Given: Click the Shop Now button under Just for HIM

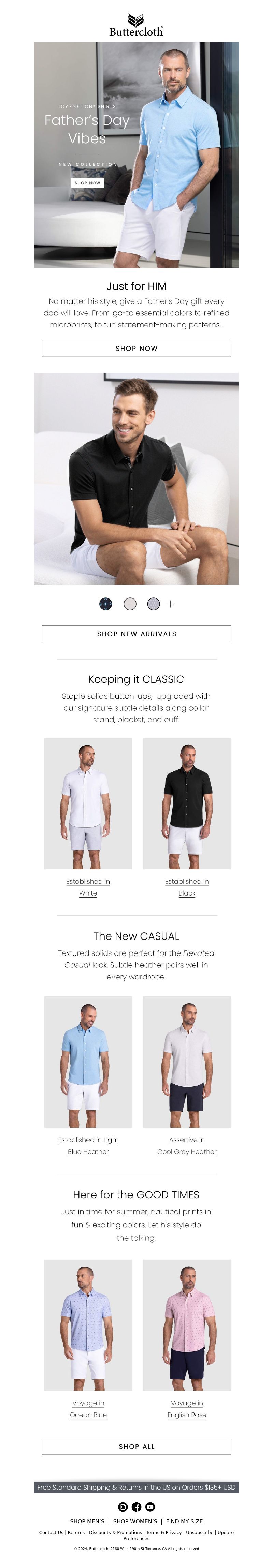Looking at the screenshot, I should [136, 348].
